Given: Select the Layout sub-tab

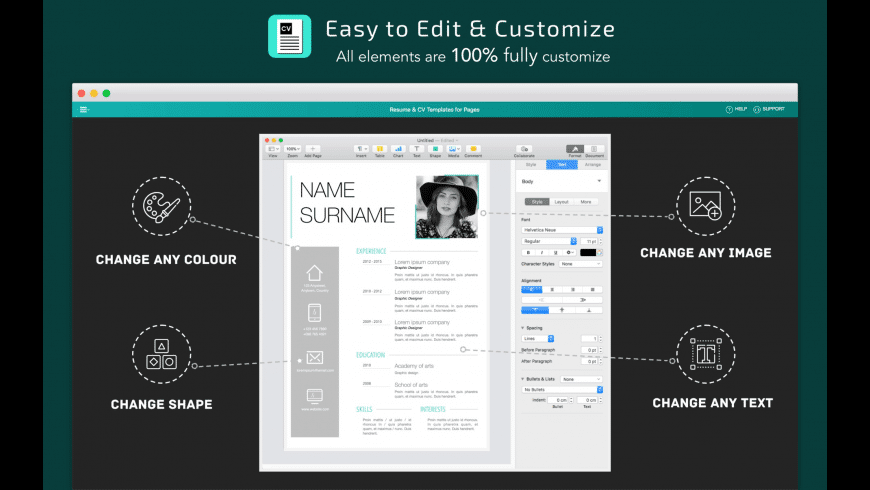Looking at the screenshot, I should pyautogui.click(x=562, y=202).
